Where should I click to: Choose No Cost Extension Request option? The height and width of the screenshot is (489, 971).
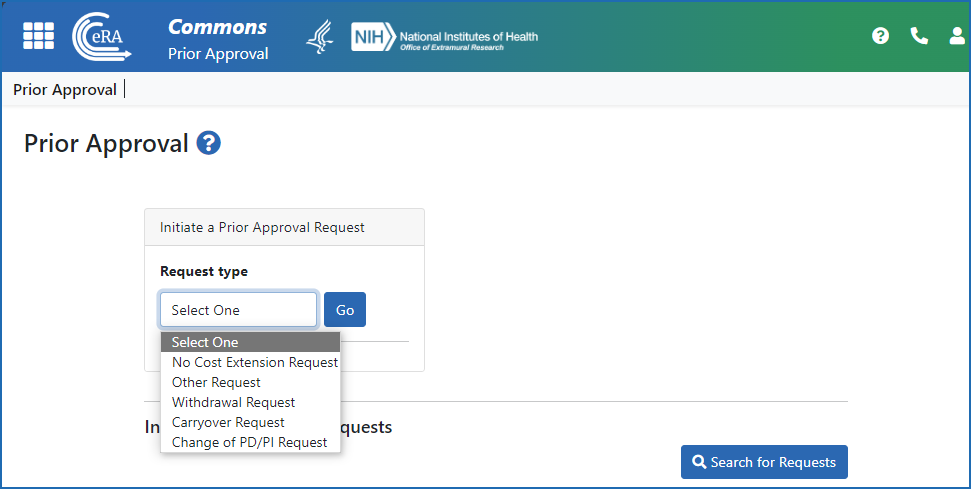pyautogui.click(x=255, y=362)
